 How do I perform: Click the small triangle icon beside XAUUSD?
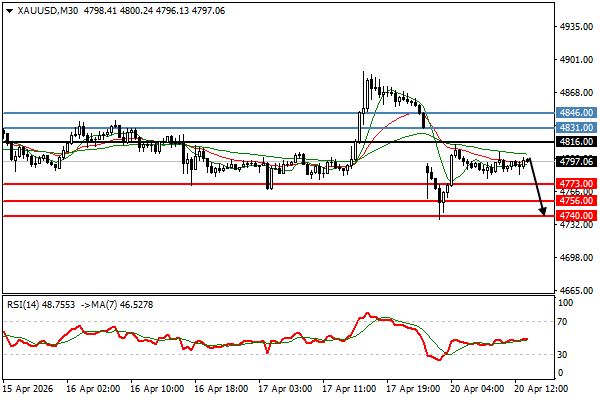7,10
